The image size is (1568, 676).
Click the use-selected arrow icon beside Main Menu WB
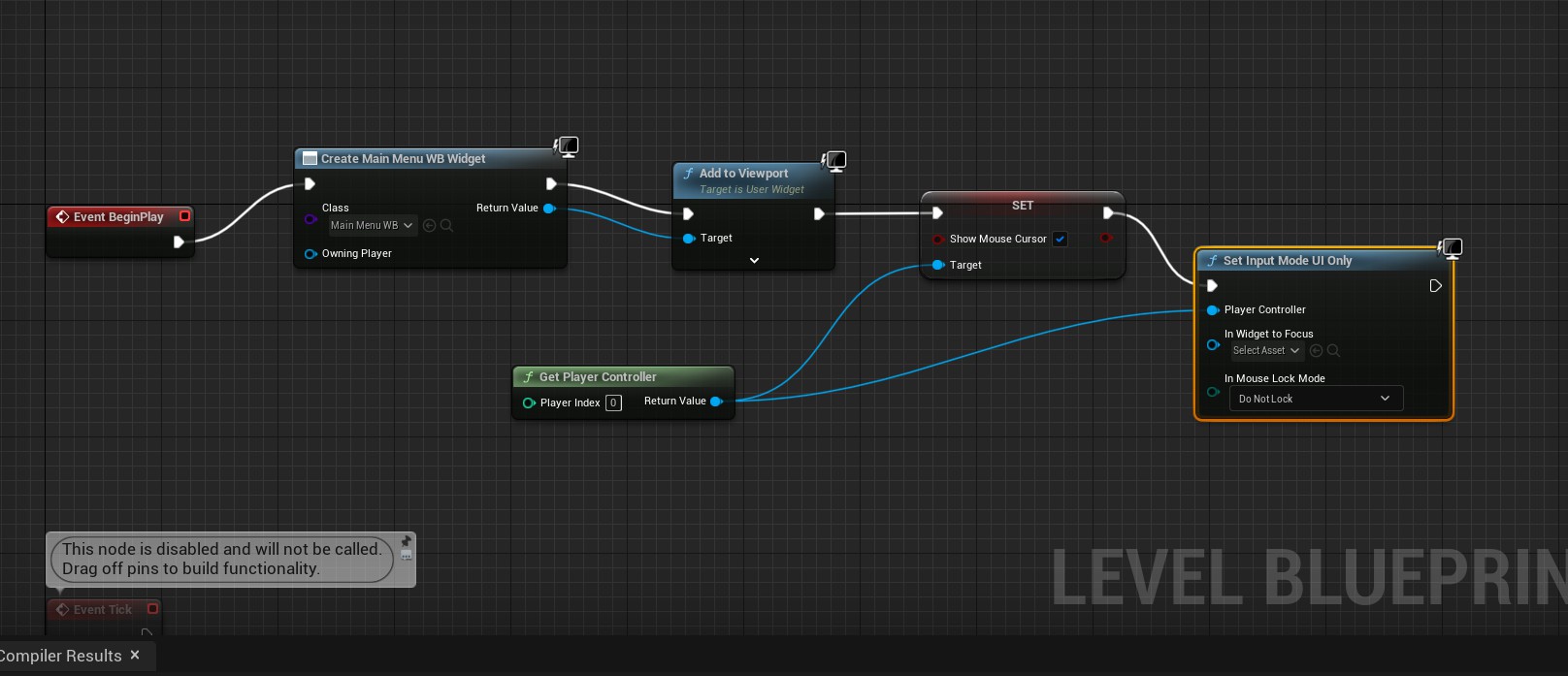(x=429, y=225)
